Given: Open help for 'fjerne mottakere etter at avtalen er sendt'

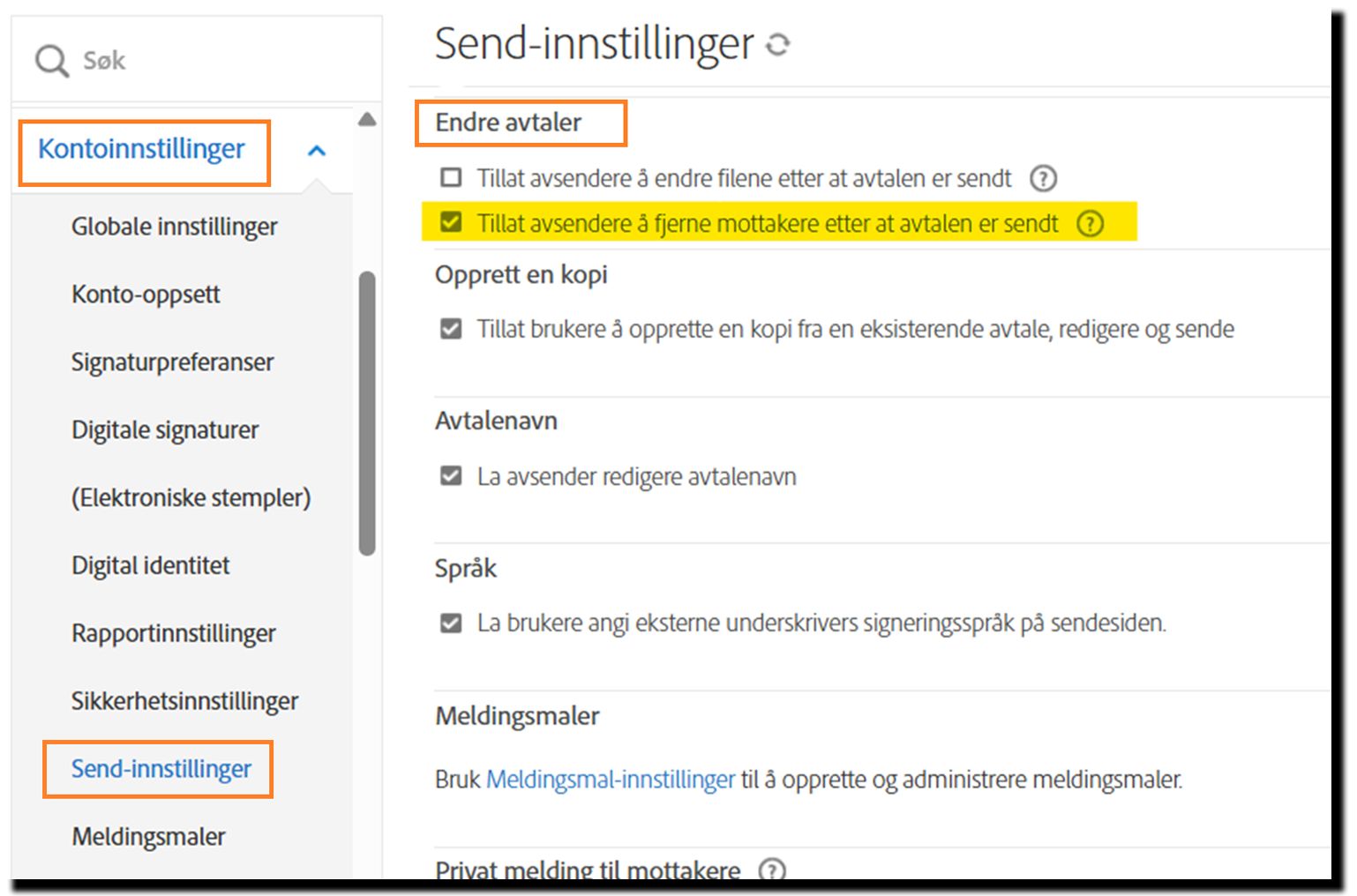Looking at the screenshot, I should tap(1091, 224).
